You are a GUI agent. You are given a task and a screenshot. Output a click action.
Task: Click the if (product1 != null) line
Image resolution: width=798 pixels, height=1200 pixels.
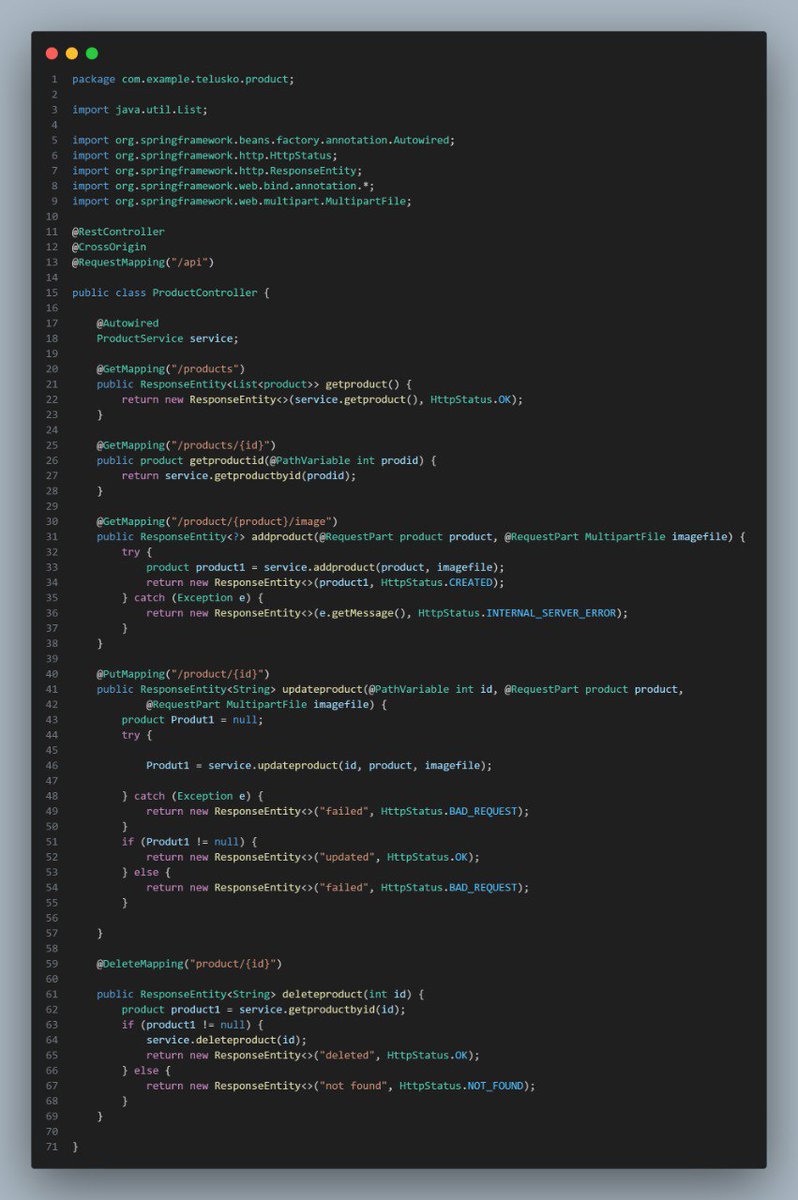192,1025
